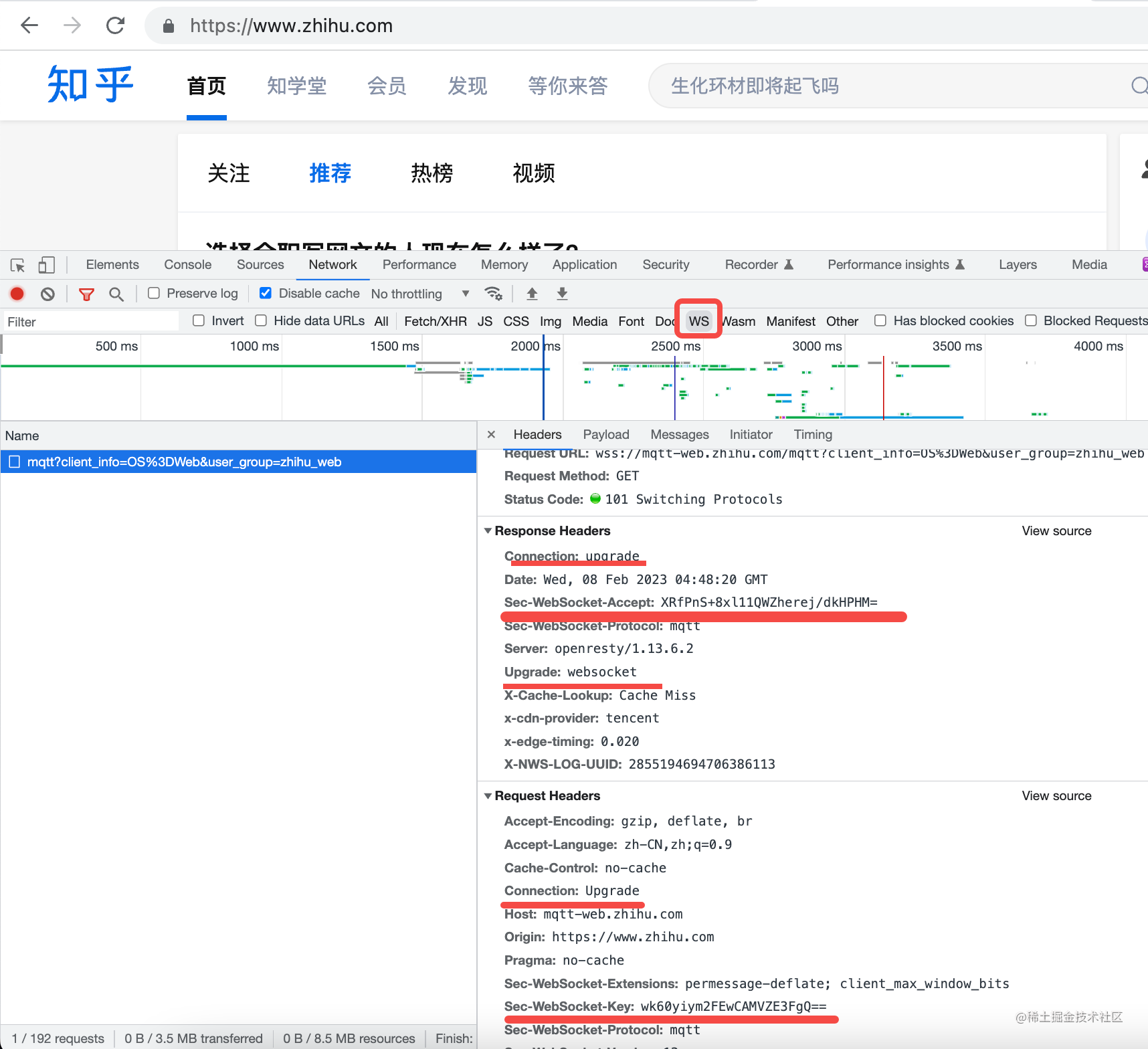Go to the 发现 page
This screenshot has width=1148, height=1049.
click(x=467, y=86)
